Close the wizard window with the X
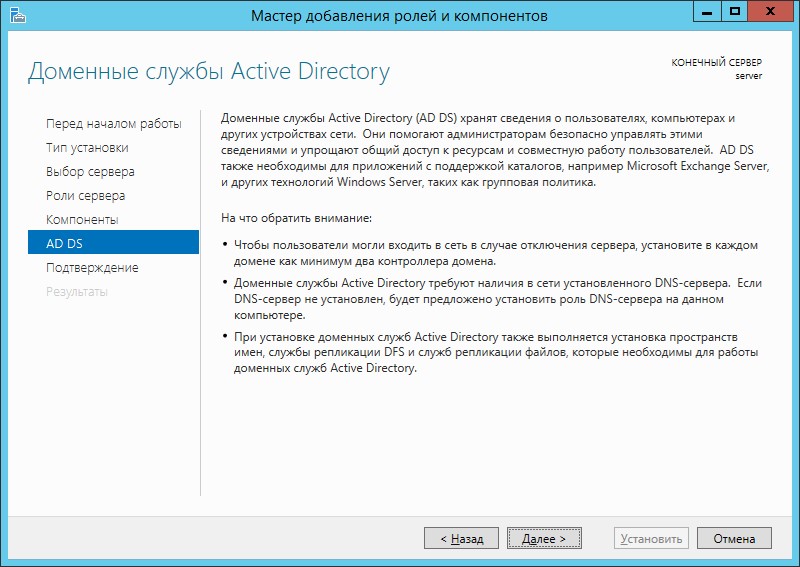 coord(771,11)
